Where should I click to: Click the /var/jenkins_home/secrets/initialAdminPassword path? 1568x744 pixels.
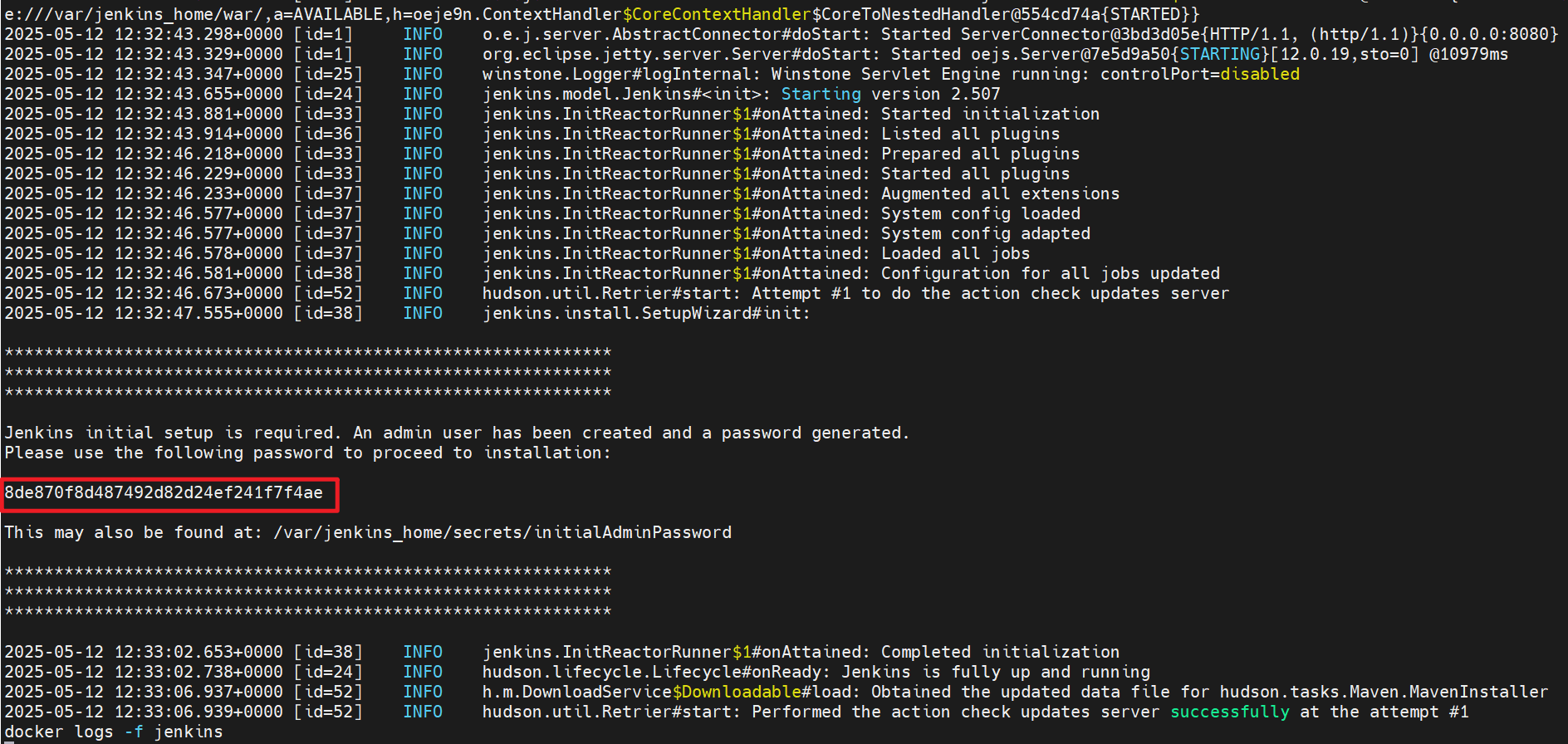point(502,533)
